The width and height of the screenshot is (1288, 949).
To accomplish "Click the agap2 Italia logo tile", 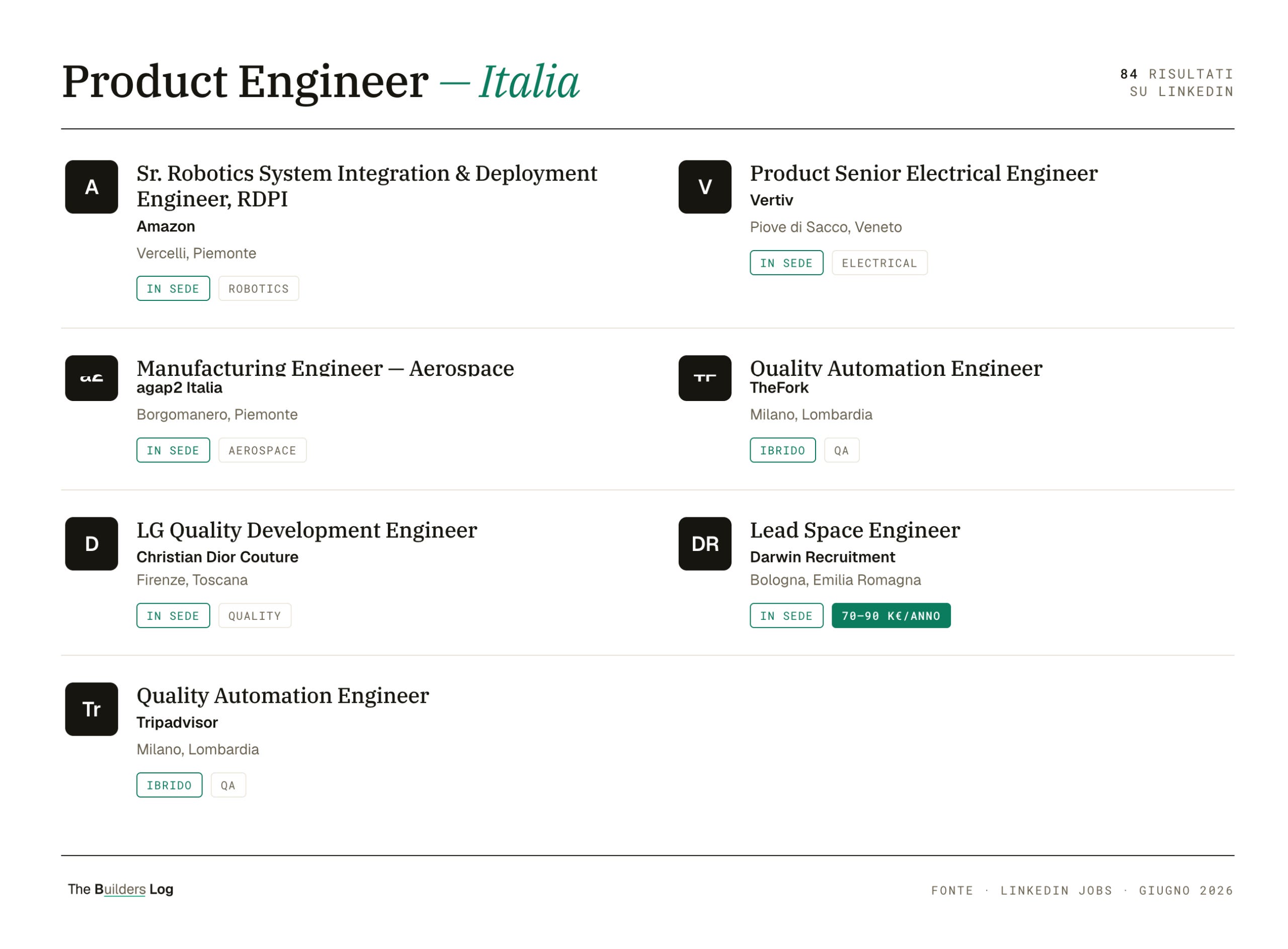I will (91, 378).
